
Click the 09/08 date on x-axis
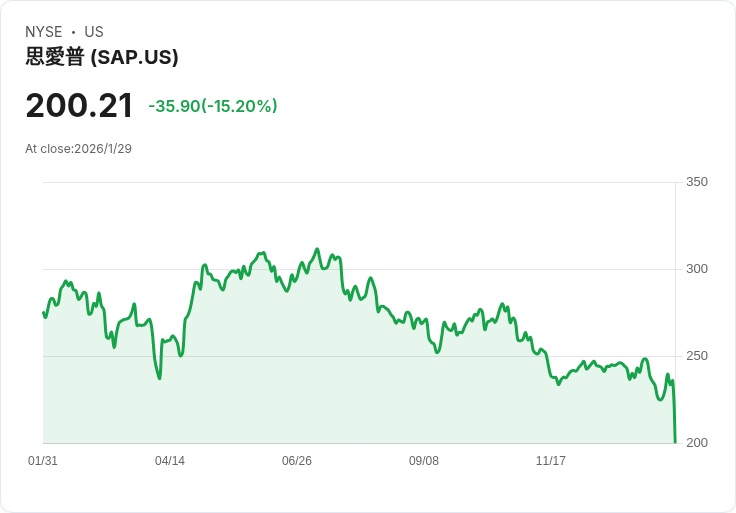click(424, 461)
